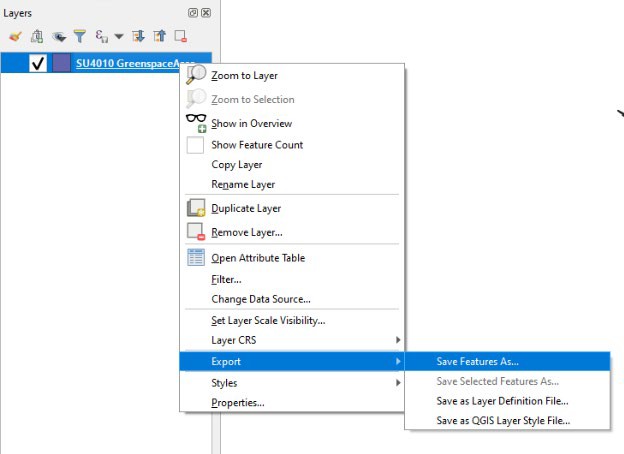The height and width of the screenshot is (454, 624).
Task: Tick the Show Feature Count checkbox
Action: click(x=195, y=145)
